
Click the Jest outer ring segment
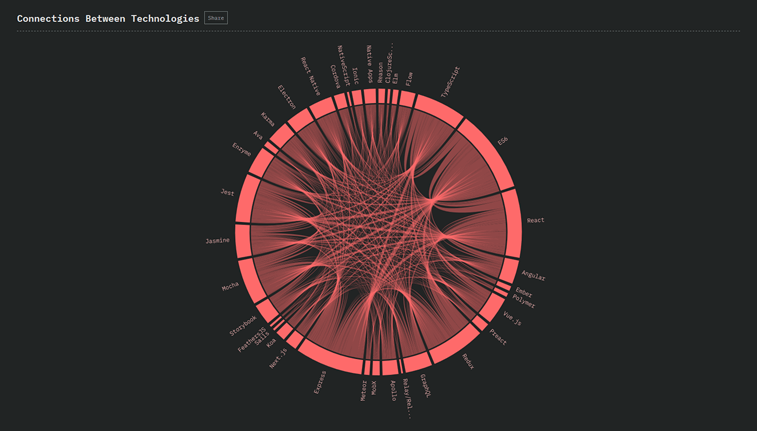pyautogui.click(x=246, y=198)
